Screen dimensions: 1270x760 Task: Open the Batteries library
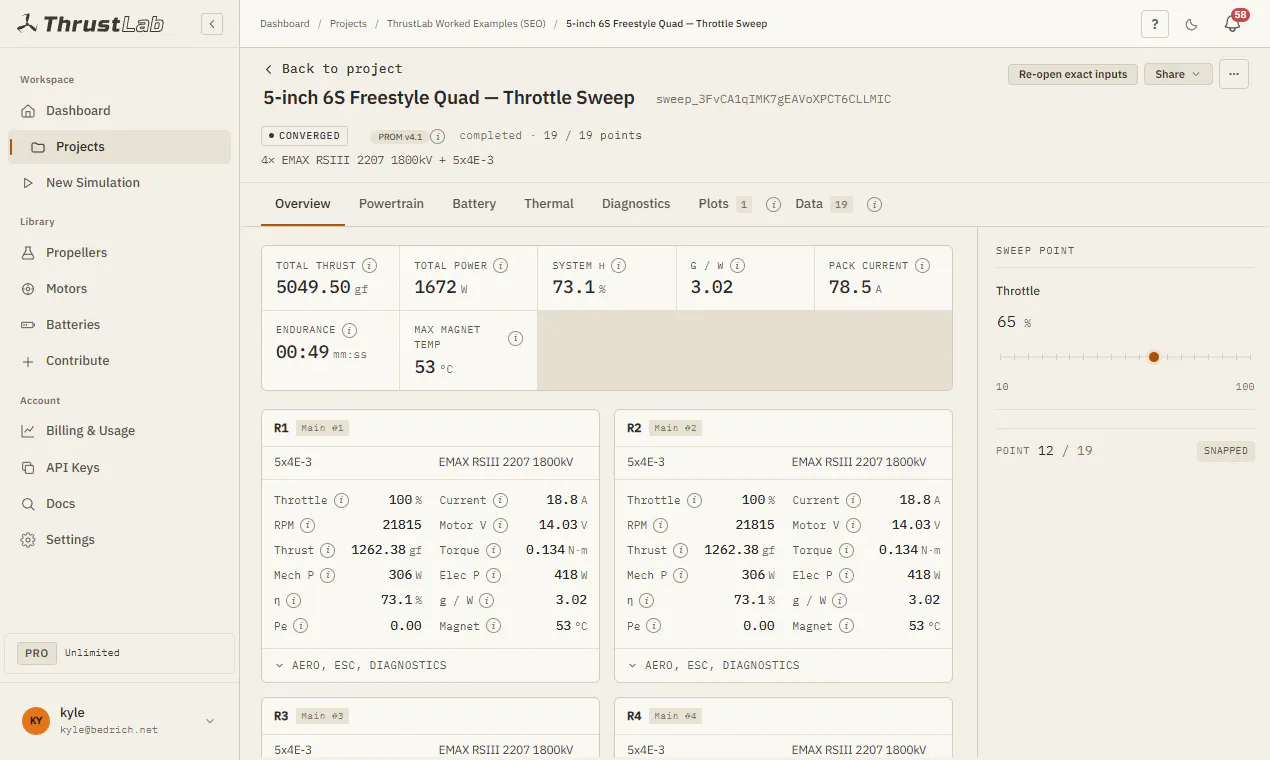[x=120, y=325]
